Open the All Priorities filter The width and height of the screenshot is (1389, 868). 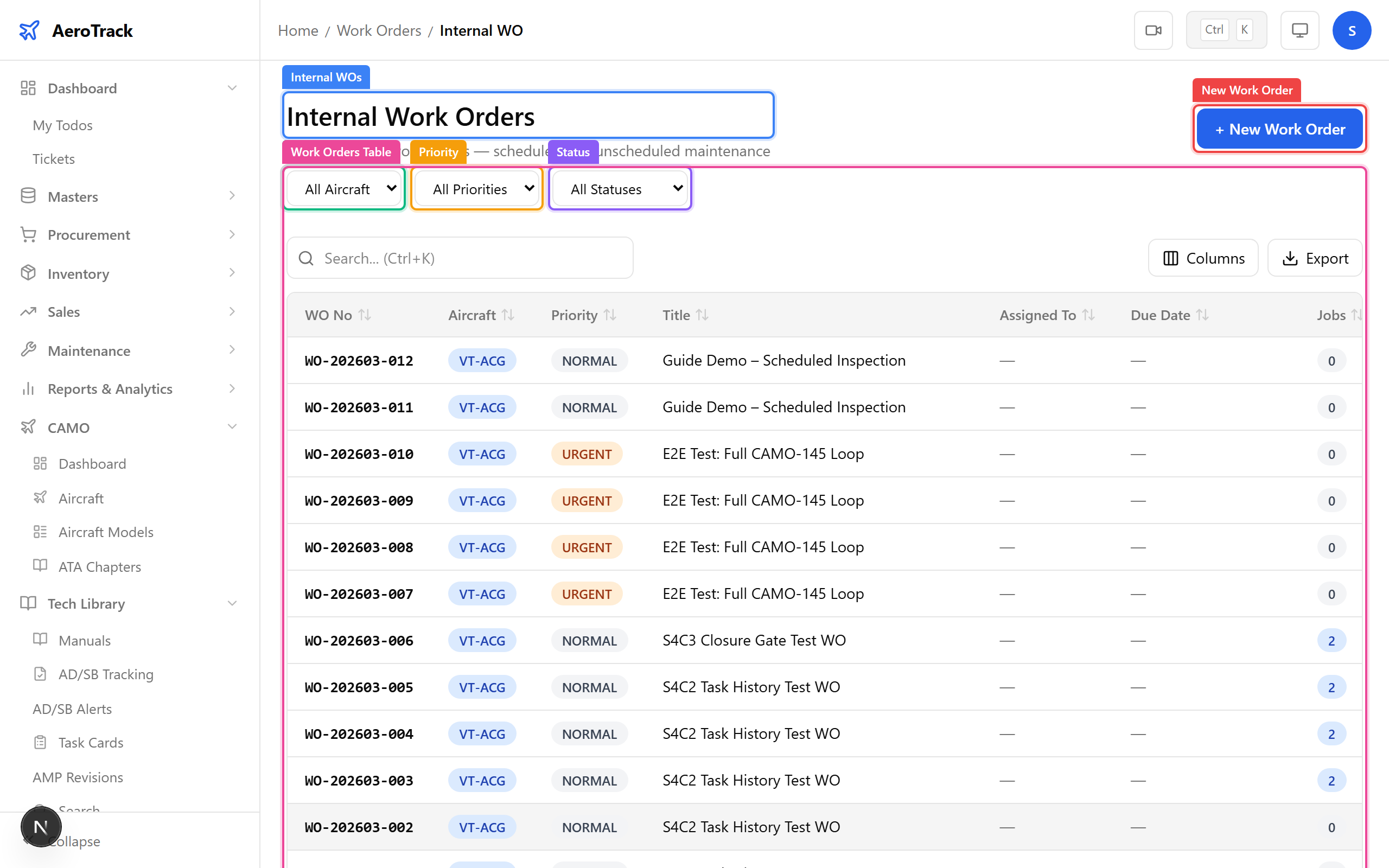point(476,188)
